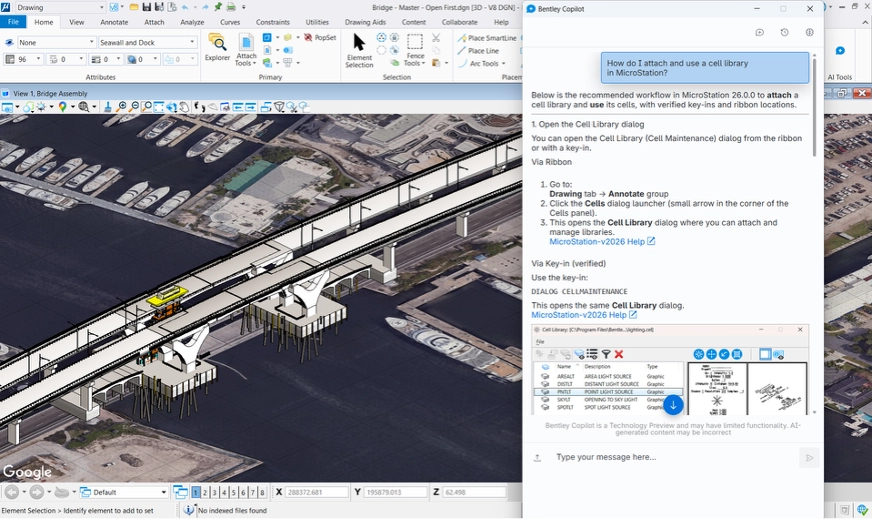Screen dimensions: 875x520
Task: Click the upload attachment button in Copilot
Action: [x=537, y=458]
